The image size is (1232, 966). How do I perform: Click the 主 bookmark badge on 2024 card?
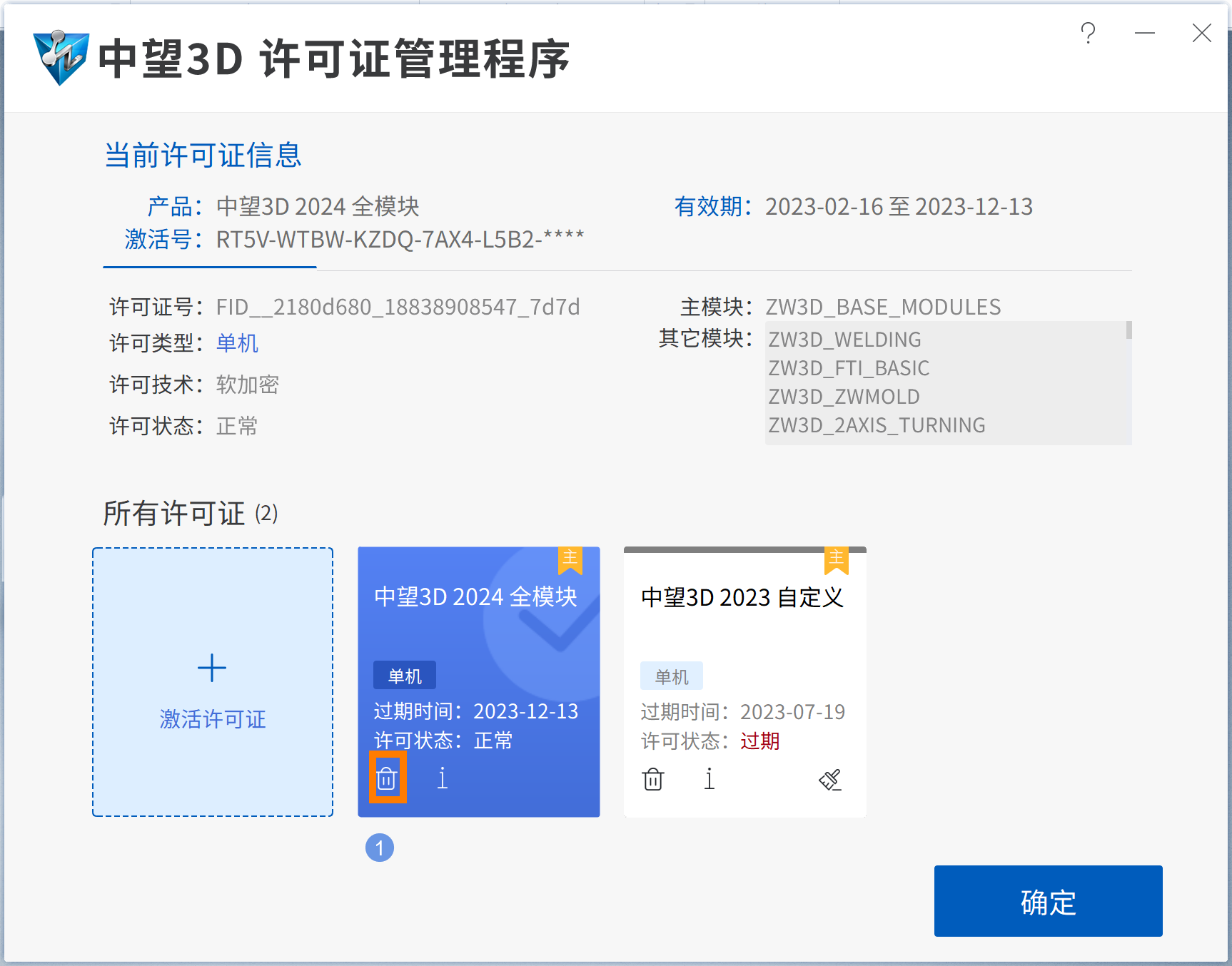pyautogui.click(x=570, y=561)
